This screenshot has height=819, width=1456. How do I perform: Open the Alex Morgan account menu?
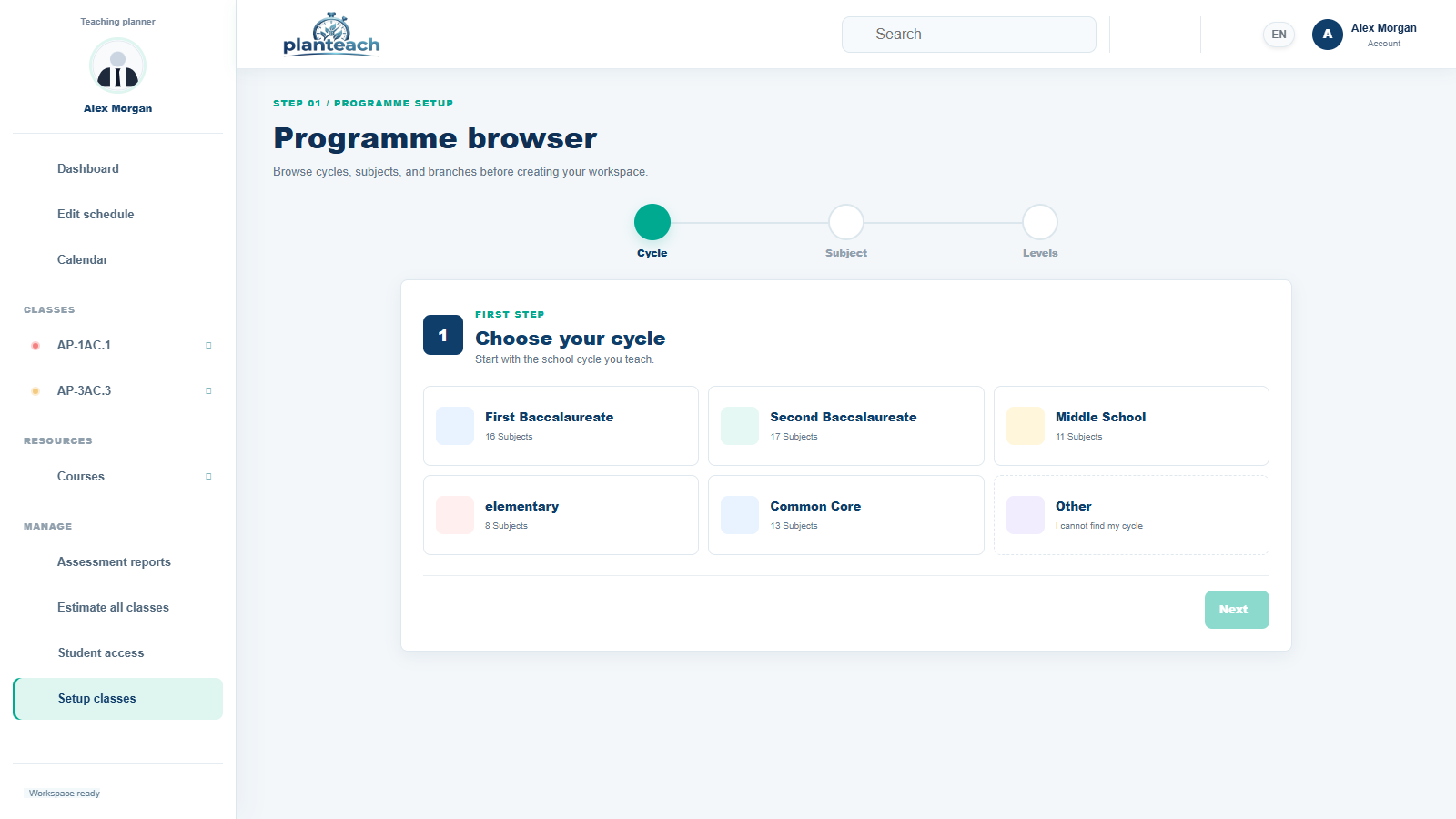coord(1365,35)
